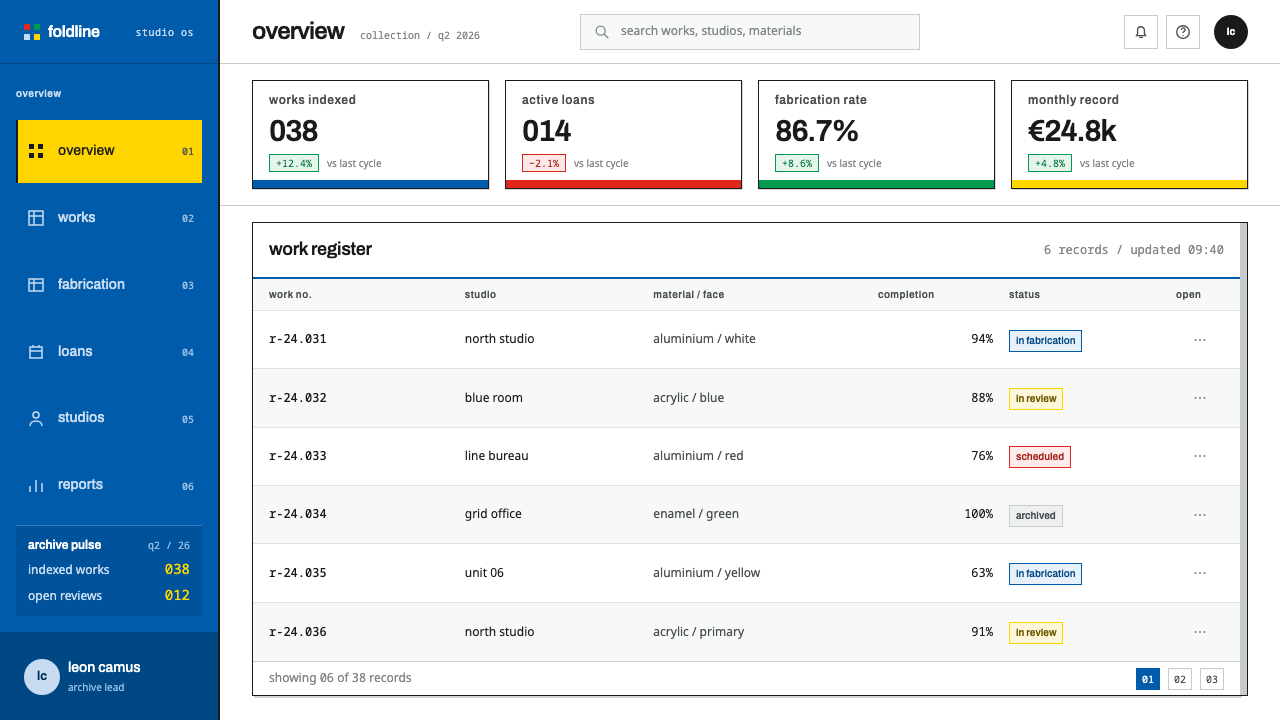Click the search magnifier icon
Viewport: 1280px width, 720px height.
point(602,32)
